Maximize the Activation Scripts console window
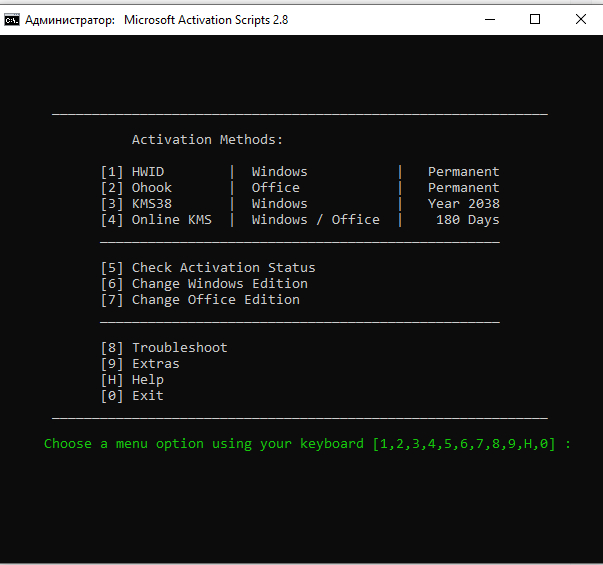 click(x=535, y=19)
